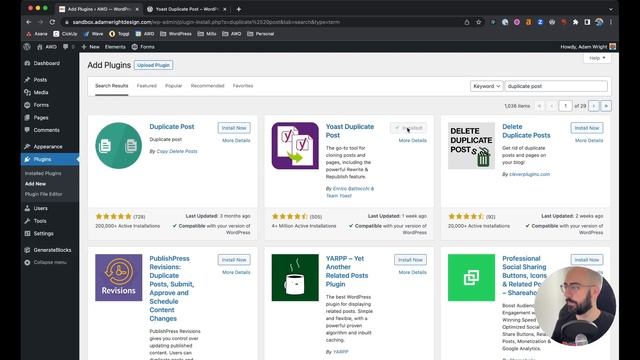Open the cleverplugins.com author link
640x360 pixels.
point(529,174)
